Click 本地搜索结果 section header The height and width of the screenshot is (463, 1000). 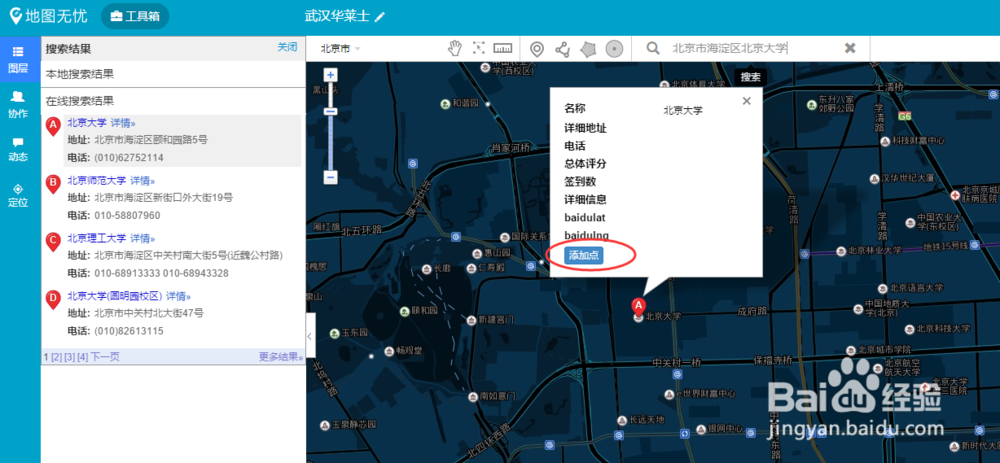coord(80,75)
